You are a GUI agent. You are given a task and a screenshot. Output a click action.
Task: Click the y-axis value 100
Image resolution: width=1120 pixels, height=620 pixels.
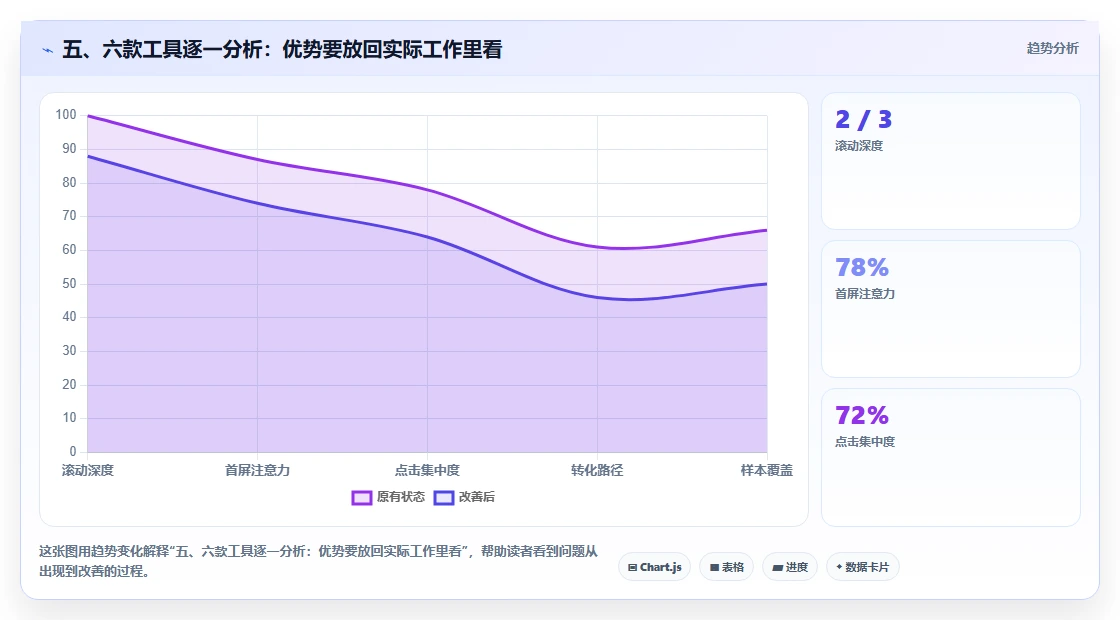pos(66,115)
